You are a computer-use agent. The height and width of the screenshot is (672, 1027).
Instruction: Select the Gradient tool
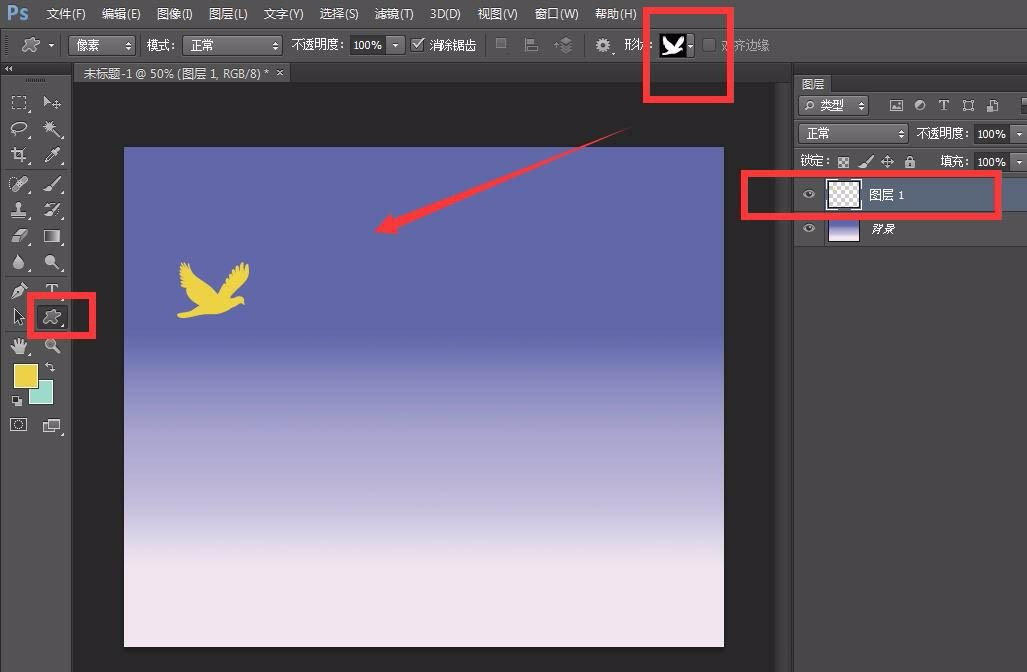[x=52, y=236]
